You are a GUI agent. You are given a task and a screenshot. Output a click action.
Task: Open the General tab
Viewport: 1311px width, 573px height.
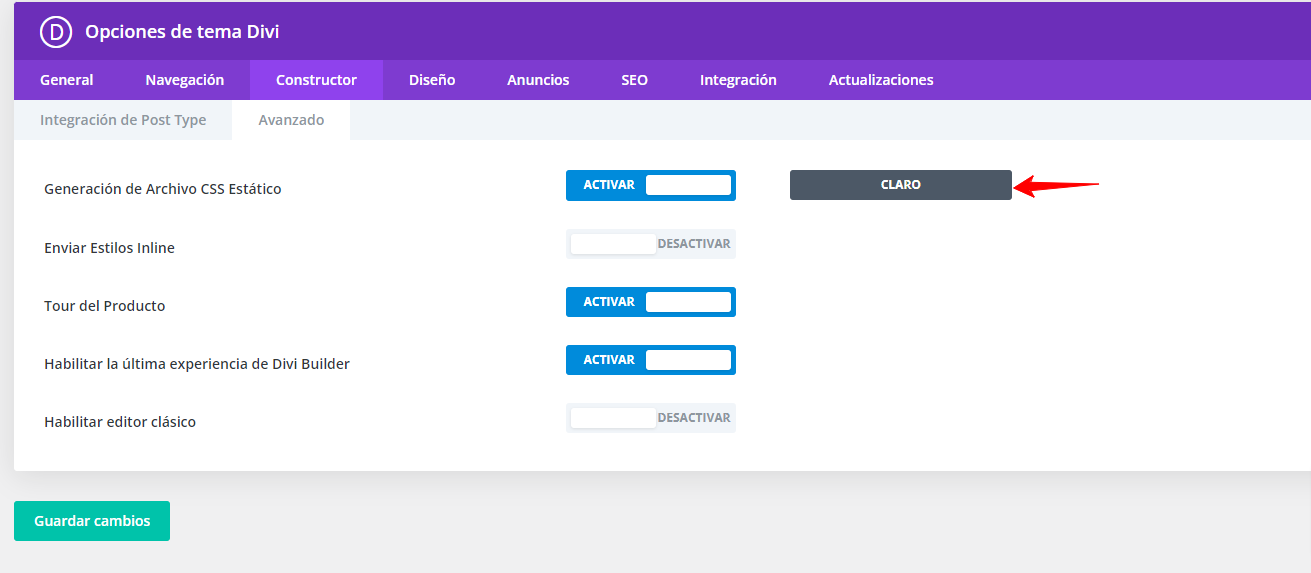pos(67,80)
